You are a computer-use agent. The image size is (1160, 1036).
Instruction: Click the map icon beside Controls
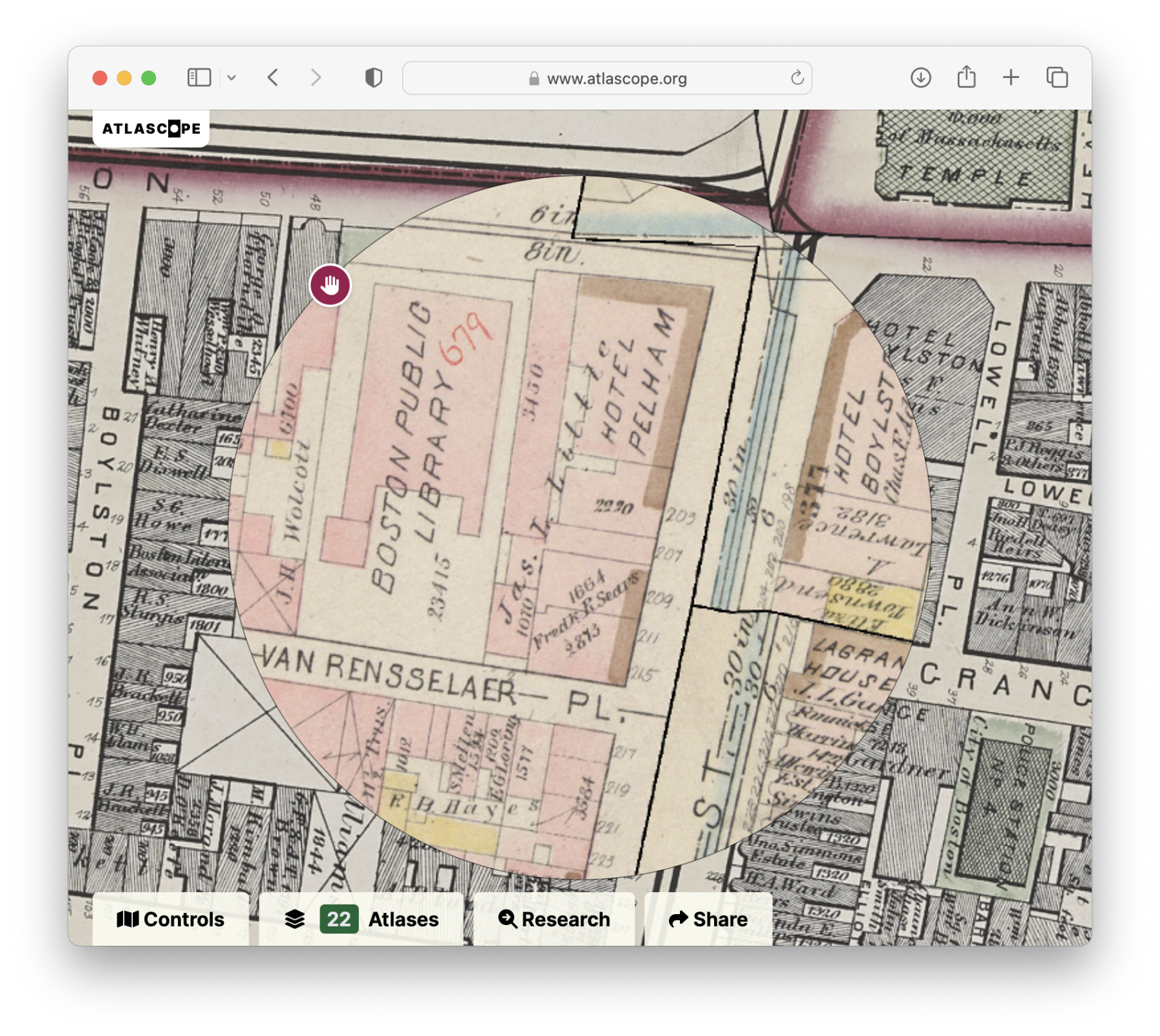[x=128, y=919]
